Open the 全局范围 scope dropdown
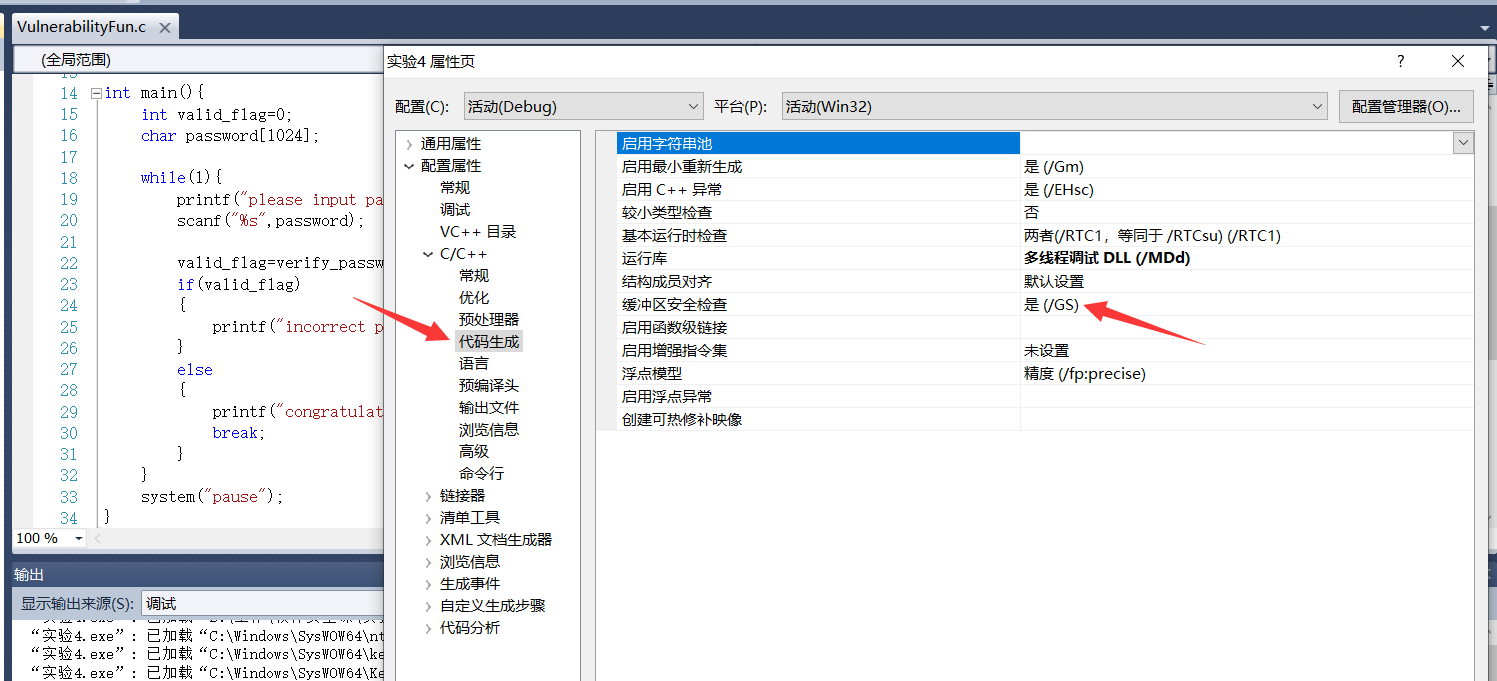Viewport: 1497px width, 681px height. (200, 60)
